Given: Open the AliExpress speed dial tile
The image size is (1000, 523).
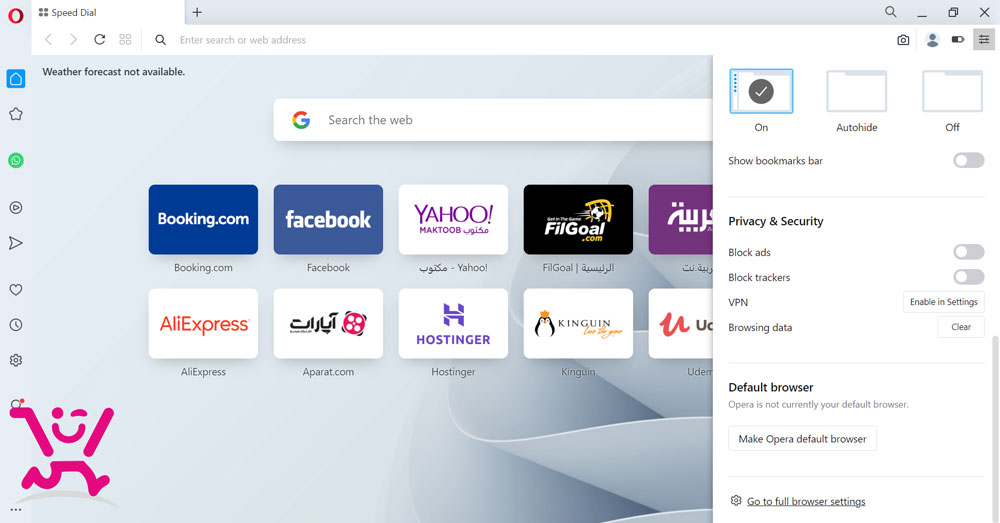Looking at the screenshot, I should (x=203, y=323).
